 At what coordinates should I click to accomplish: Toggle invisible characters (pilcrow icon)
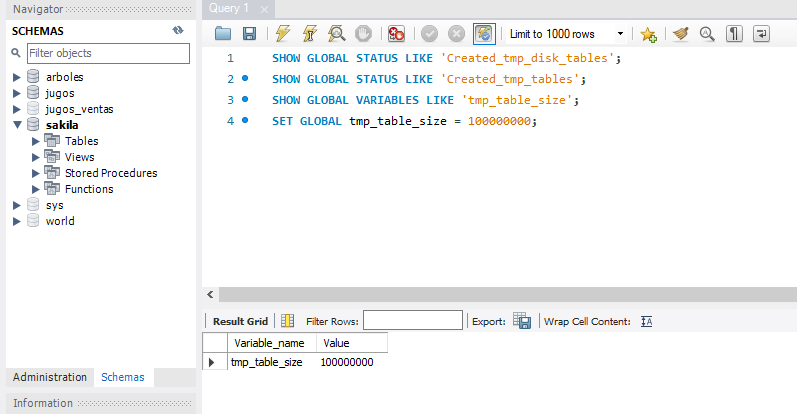coord(734,34)
